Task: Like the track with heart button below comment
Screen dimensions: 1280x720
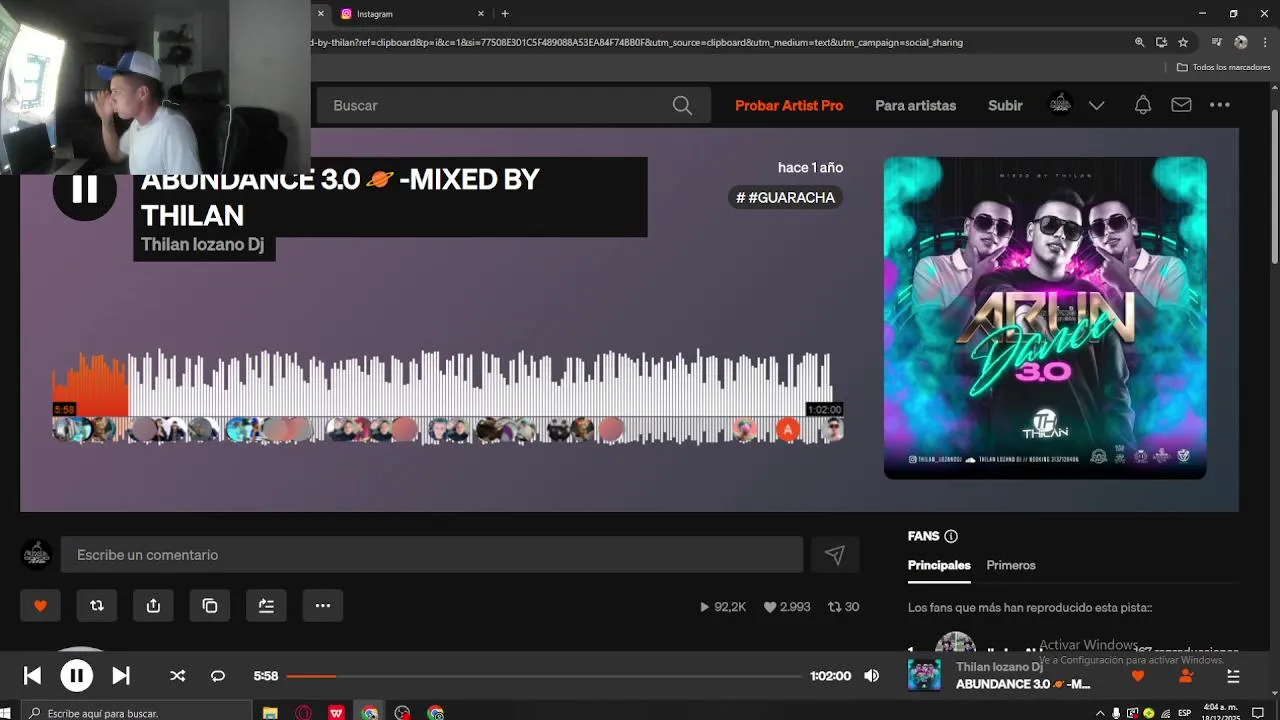Action: pos(41,606)
